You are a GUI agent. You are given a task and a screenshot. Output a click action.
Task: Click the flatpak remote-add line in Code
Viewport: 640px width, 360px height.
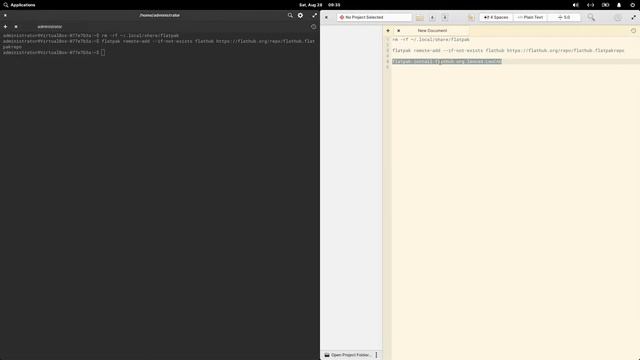(508, 51)
